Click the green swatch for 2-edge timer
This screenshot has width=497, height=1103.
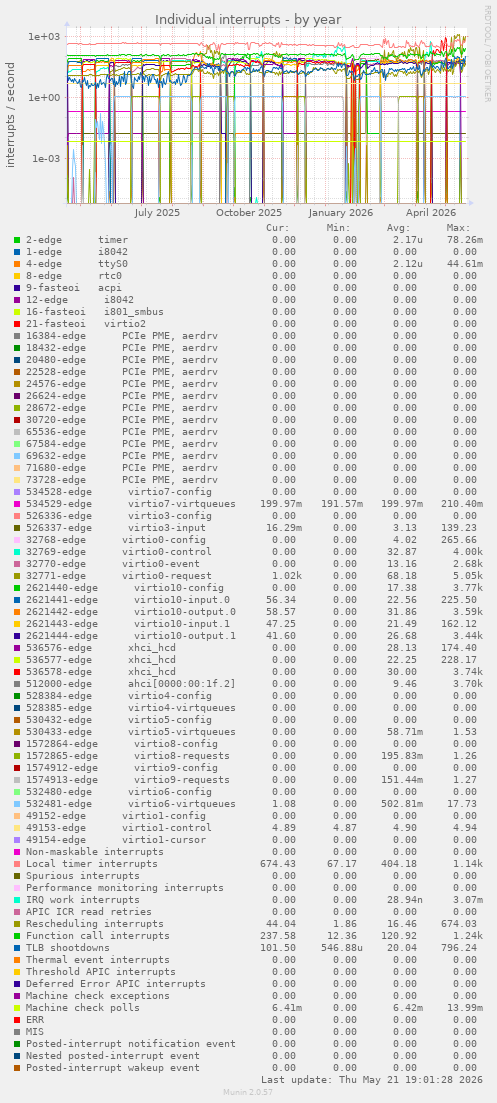click(x=17, y=240)
